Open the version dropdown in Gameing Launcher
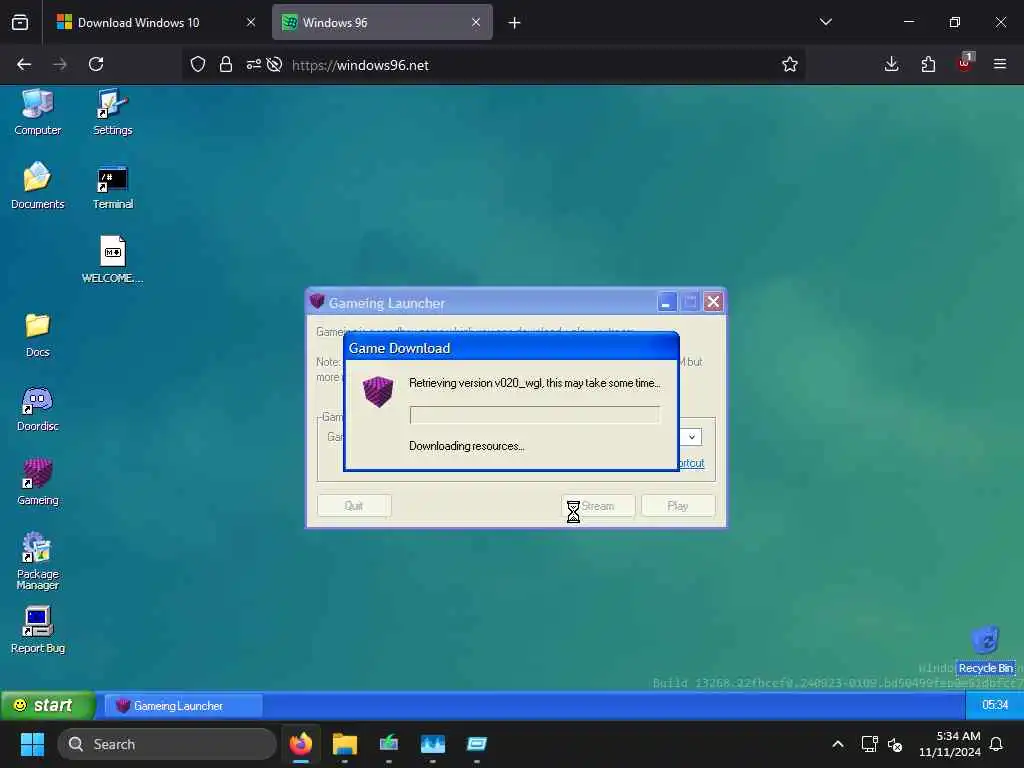Screen dimensions: 1024x768 pyautogui.click(x=692, y=437)
